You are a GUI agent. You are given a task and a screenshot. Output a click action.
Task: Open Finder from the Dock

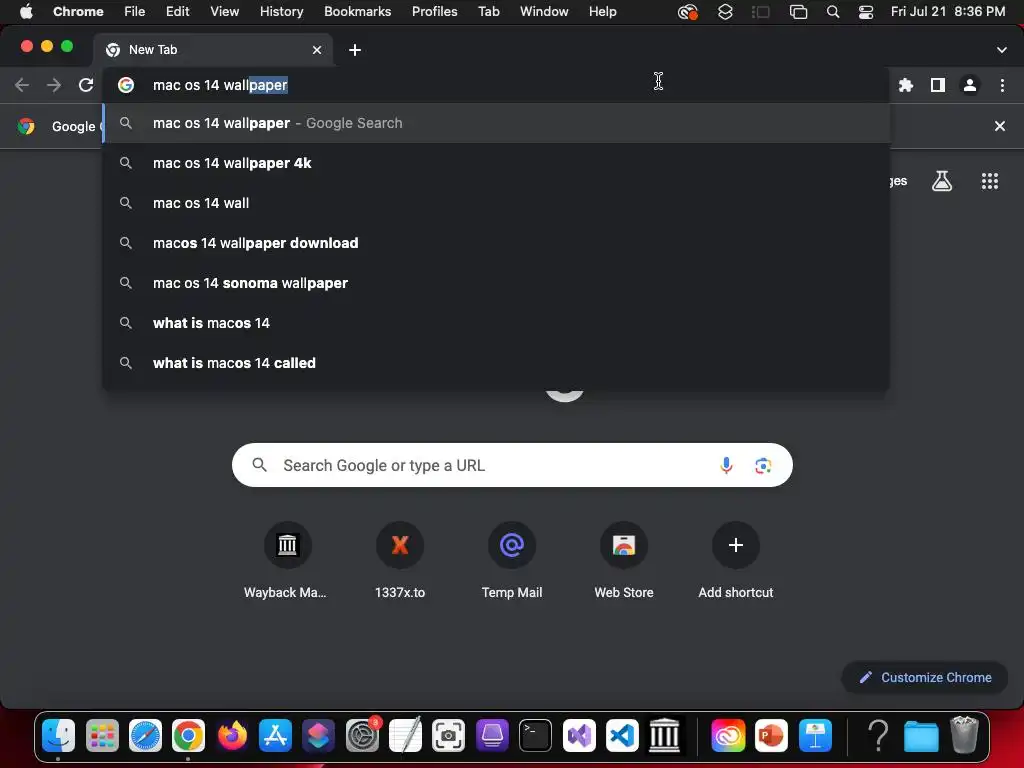coord(58,736)
